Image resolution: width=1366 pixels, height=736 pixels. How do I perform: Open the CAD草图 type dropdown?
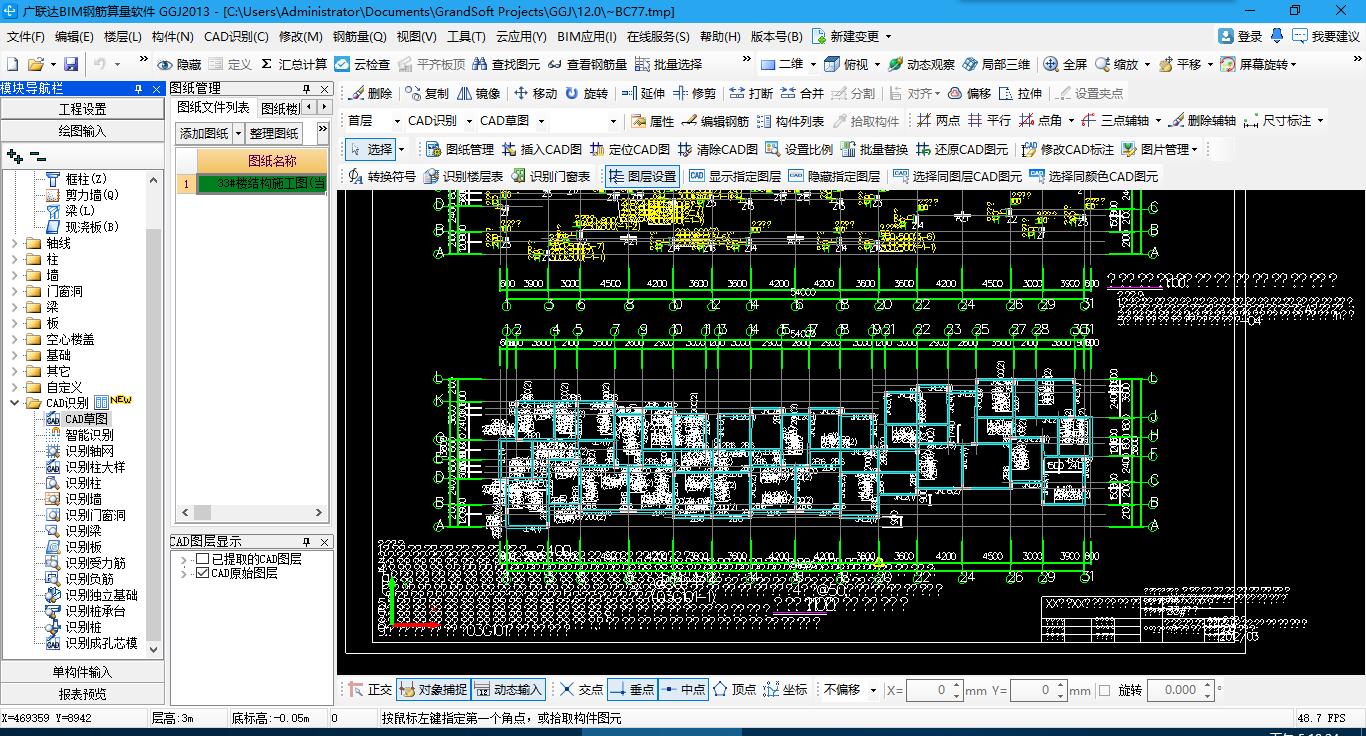coord(541,121)
